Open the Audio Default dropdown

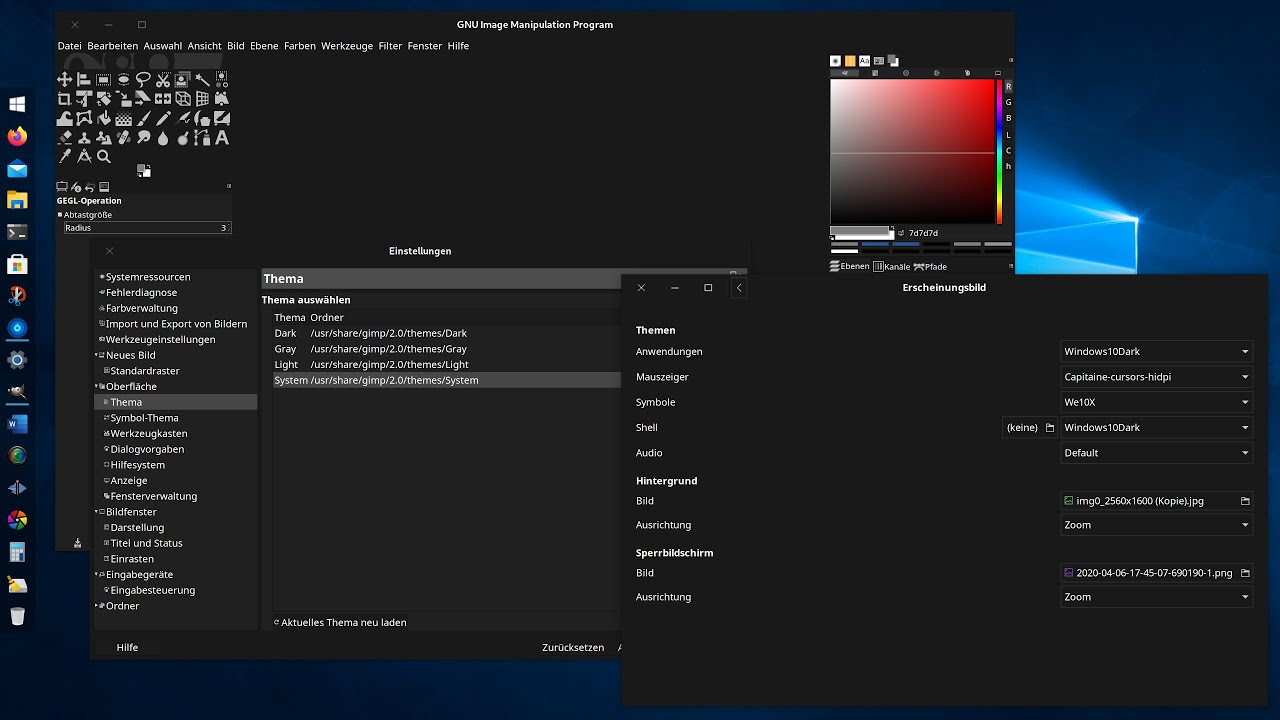click(x=1156, y=453)
